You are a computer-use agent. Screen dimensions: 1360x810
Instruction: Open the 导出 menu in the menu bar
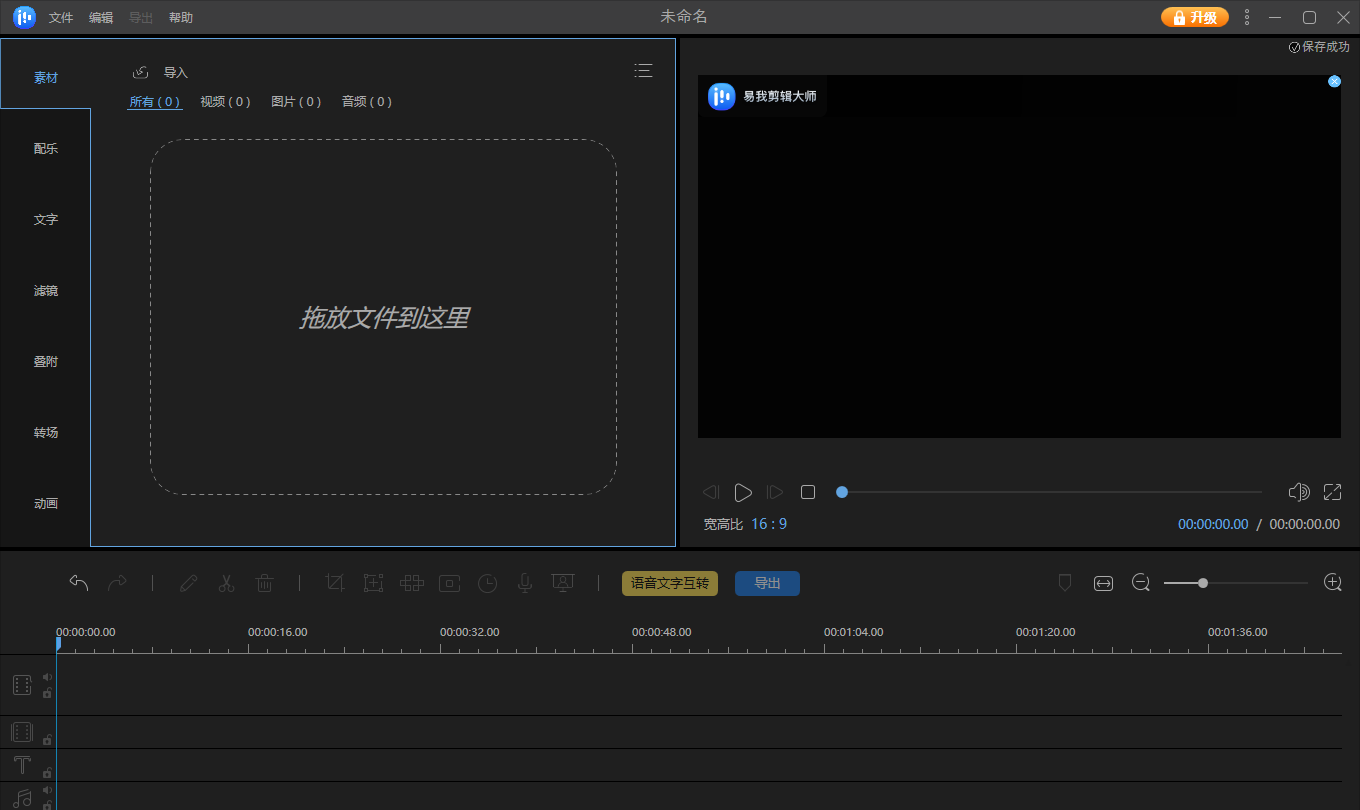click(x=141, y=18)
